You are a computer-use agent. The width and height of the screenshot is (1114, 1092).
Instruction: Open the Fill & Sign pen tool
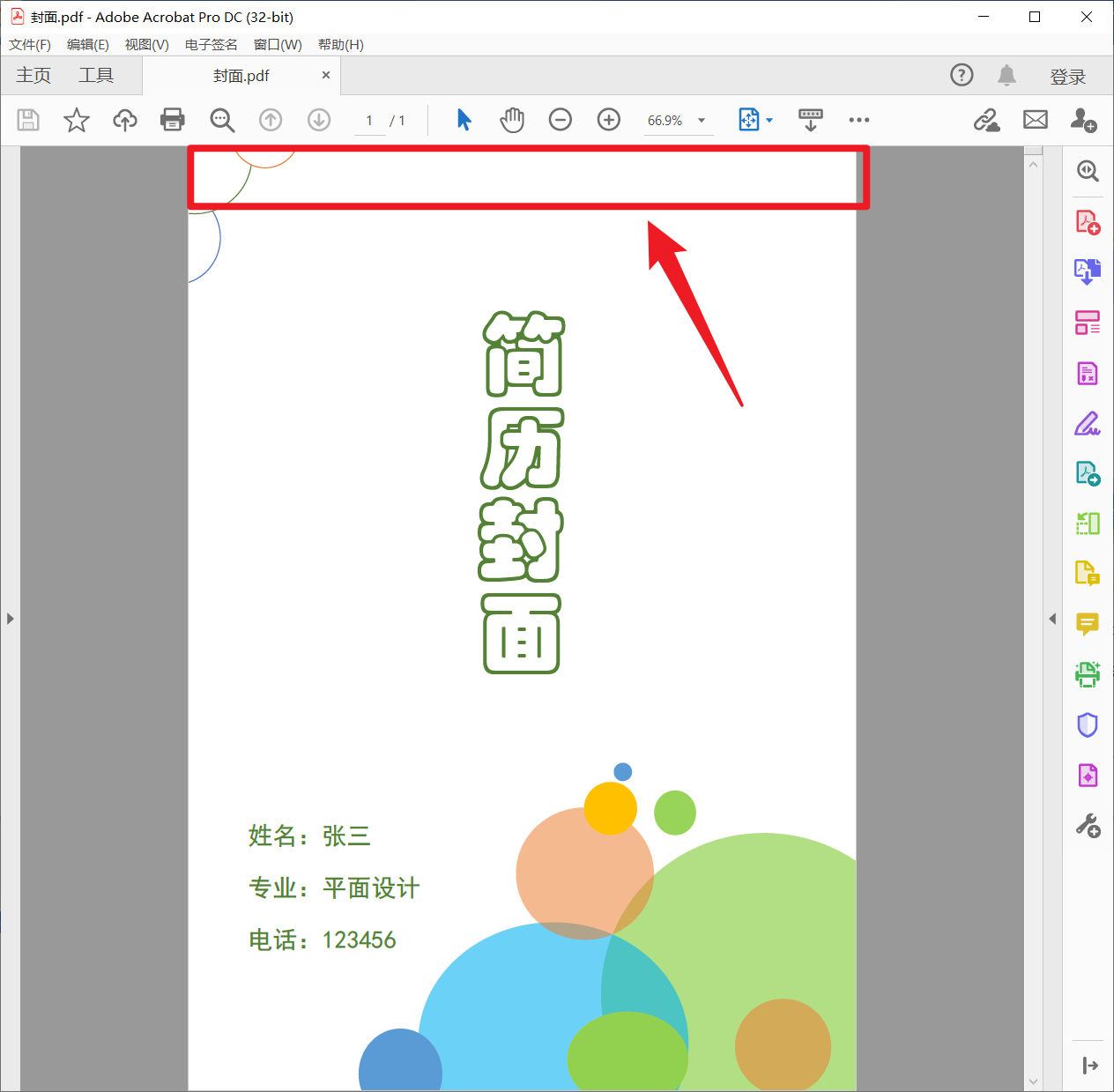pos(1088,424)
